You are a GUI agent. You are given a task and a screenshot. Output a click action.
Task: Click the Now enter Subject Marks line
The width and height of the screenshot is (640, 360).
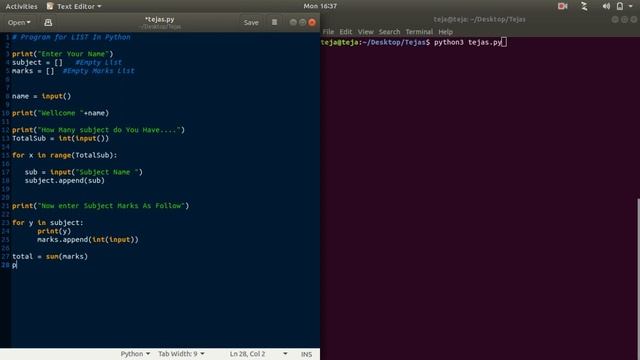click(100, 206)
